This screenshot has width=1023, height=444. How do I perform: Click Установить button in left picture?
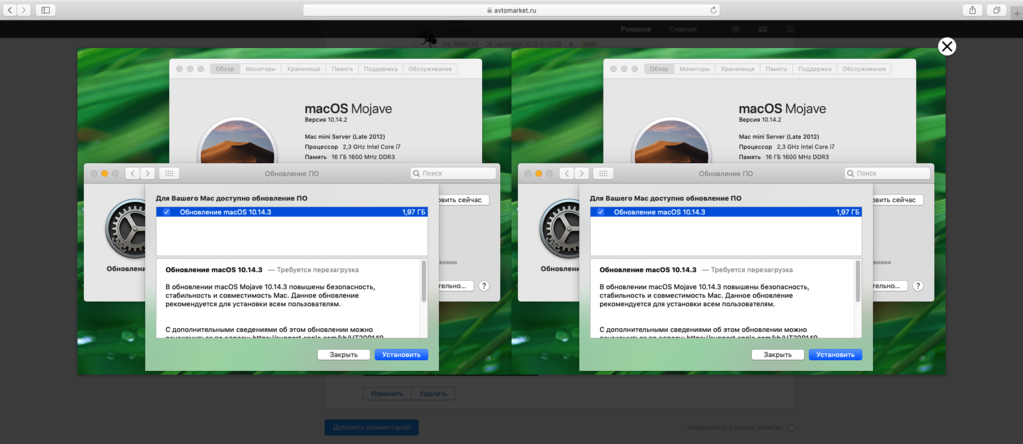point(401,355)
